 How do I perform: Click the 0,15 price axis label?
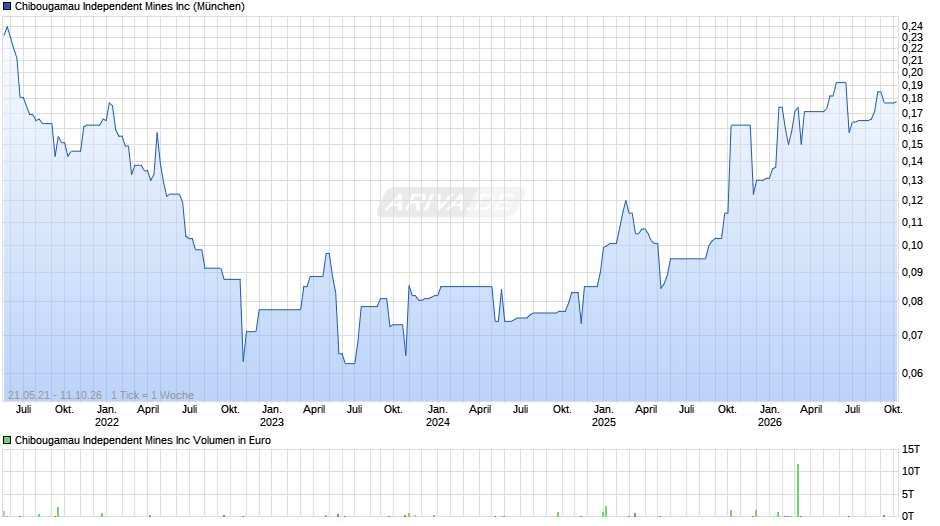click(912, 145)
